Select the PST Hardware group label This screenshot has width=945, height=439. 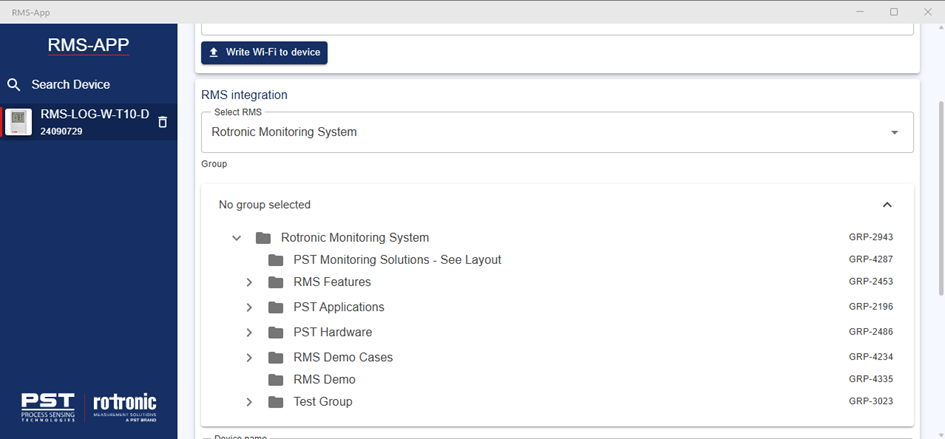tap(333, 333)
